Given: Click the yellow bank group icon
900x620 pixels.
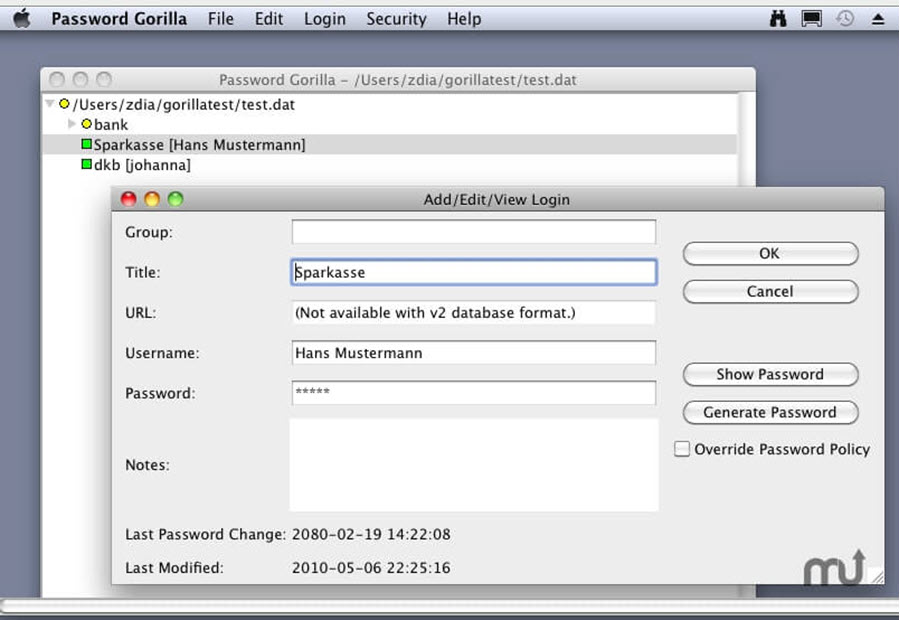Looking at the screenshot, I should pyautogui.click(x=87, y=124).
